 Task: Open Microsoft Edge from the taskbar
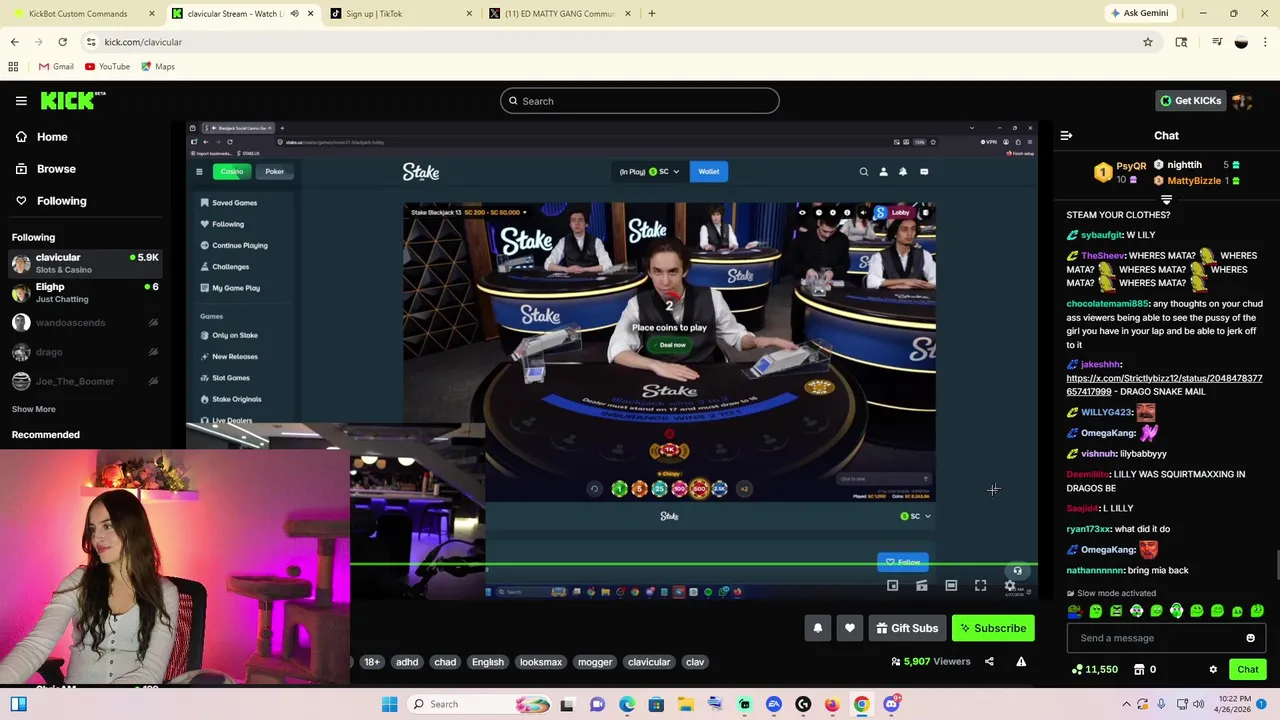point(626,704)
